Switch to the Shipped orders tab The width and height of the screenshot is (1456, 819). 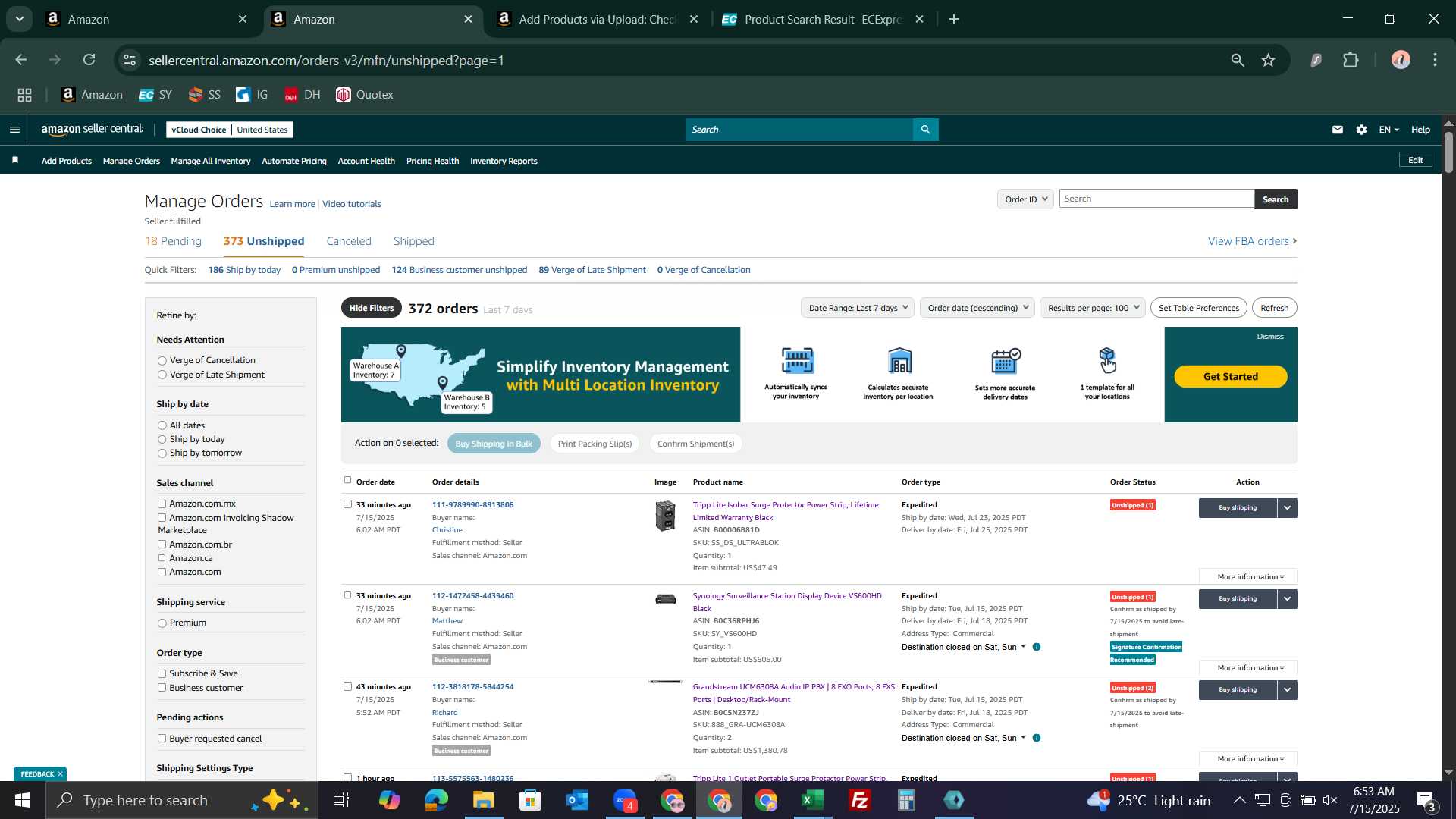click(x=414, y=241)
